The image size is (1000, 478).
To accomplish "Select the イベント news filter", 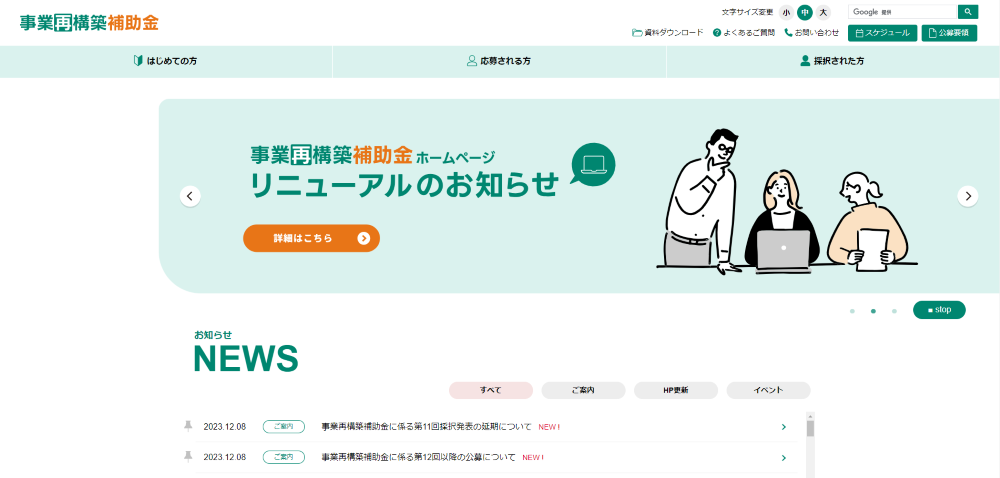I will (x=768, y=390).
